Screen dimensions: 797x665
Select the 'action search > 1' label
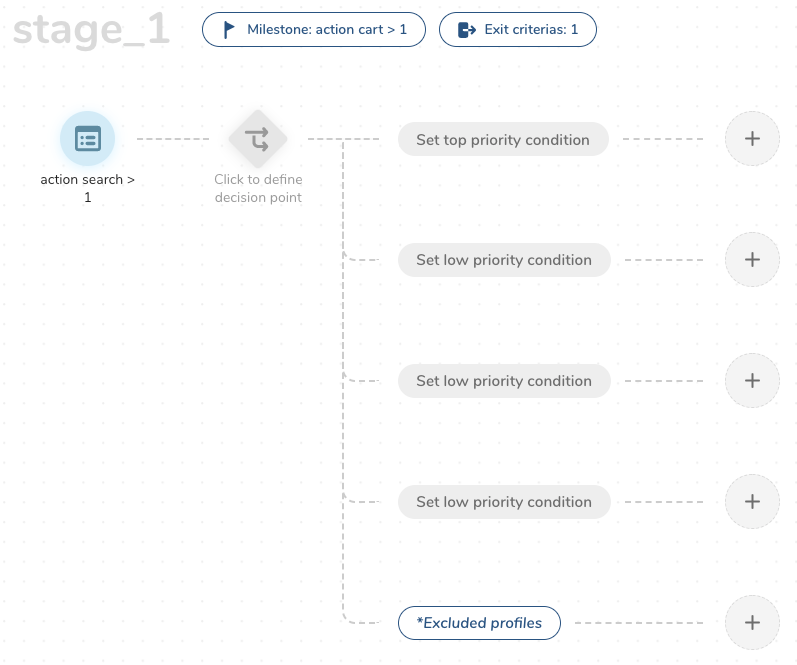pos(88,189)
